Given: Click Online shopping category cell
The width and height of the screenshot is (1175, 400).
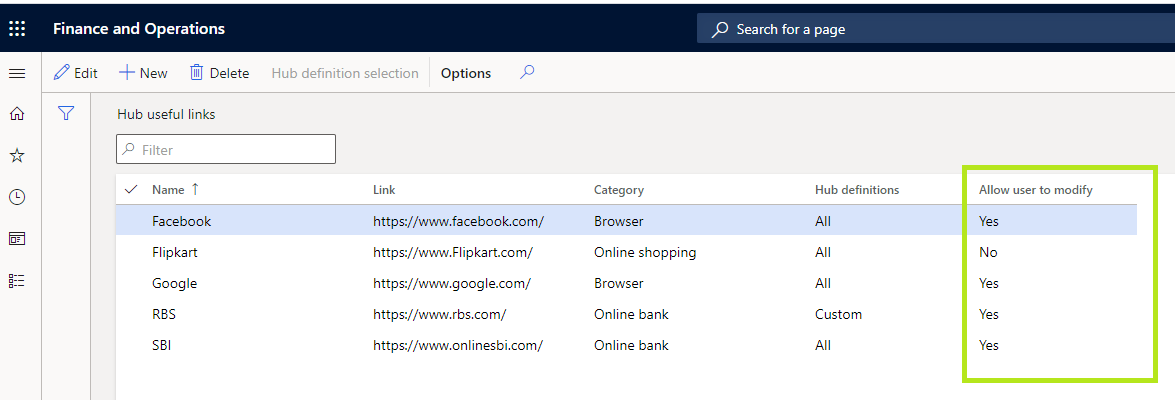Looking at the screenshot, I should (x=645, y=252).
